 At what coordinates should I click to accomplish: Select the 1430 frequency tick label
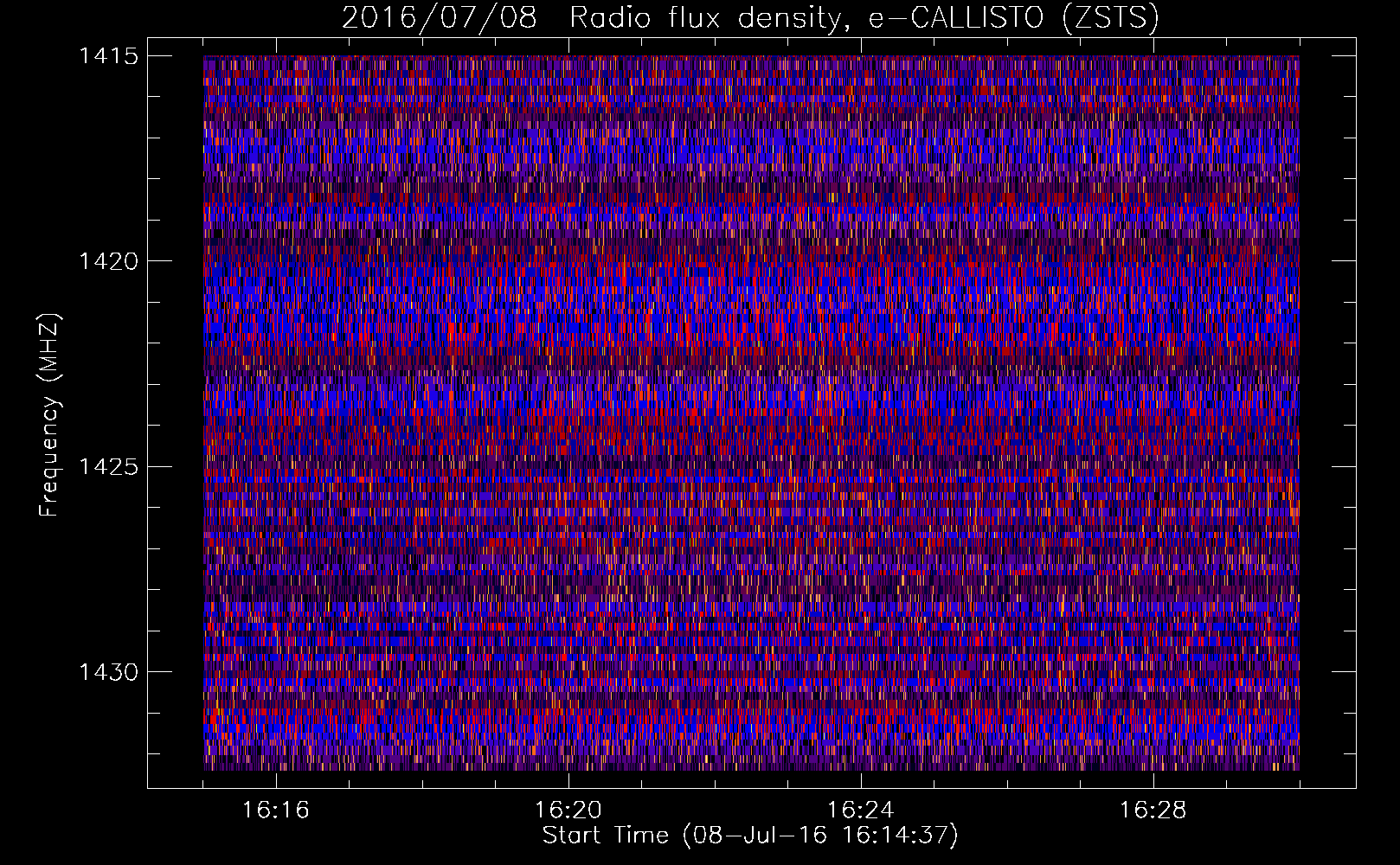coord(108,672)
